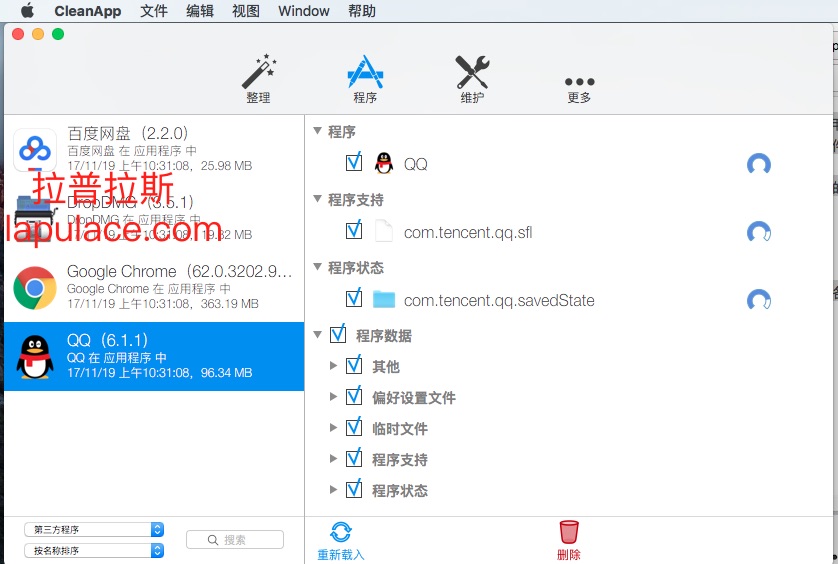The height and width of the screenshot is (564, 838).
Task: Toggle the 其他 checkbox
Action: (354, 365)
